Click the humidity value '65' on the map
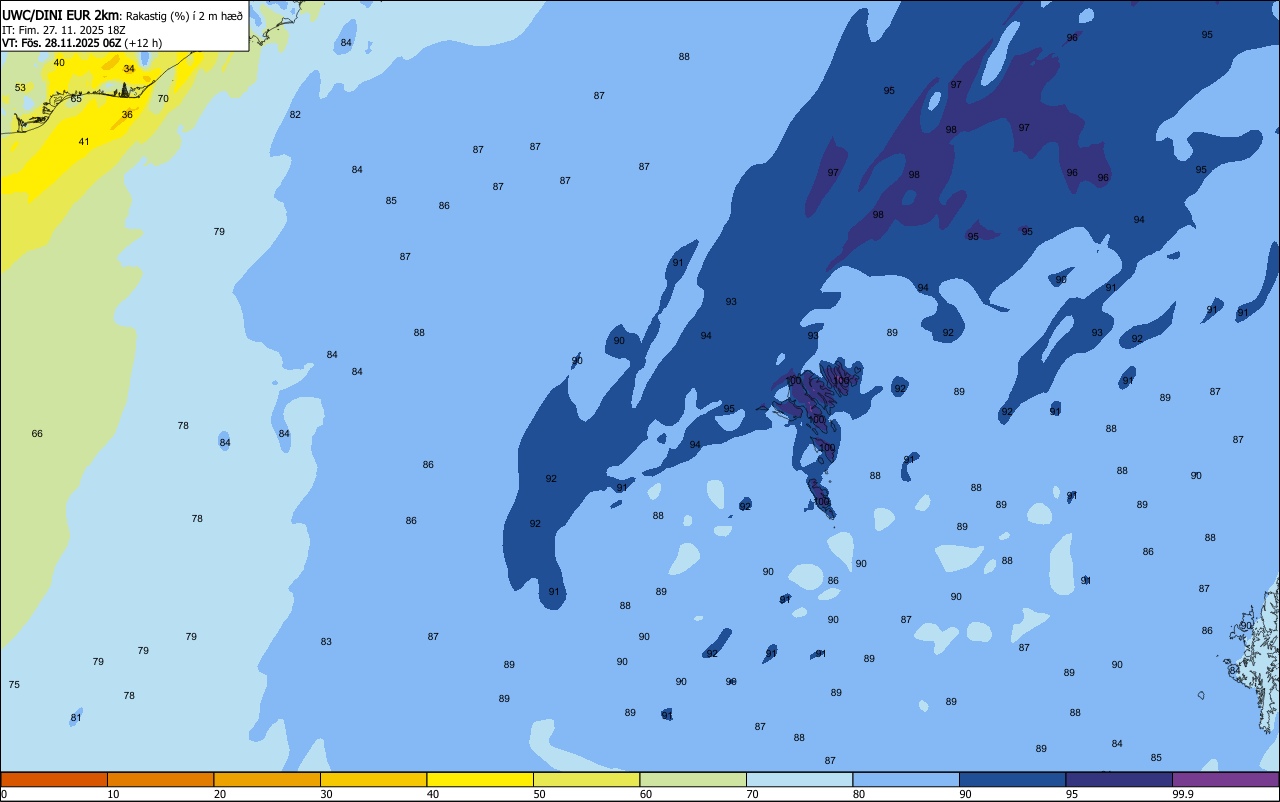 pyautogui.click(x=76, y=99)
